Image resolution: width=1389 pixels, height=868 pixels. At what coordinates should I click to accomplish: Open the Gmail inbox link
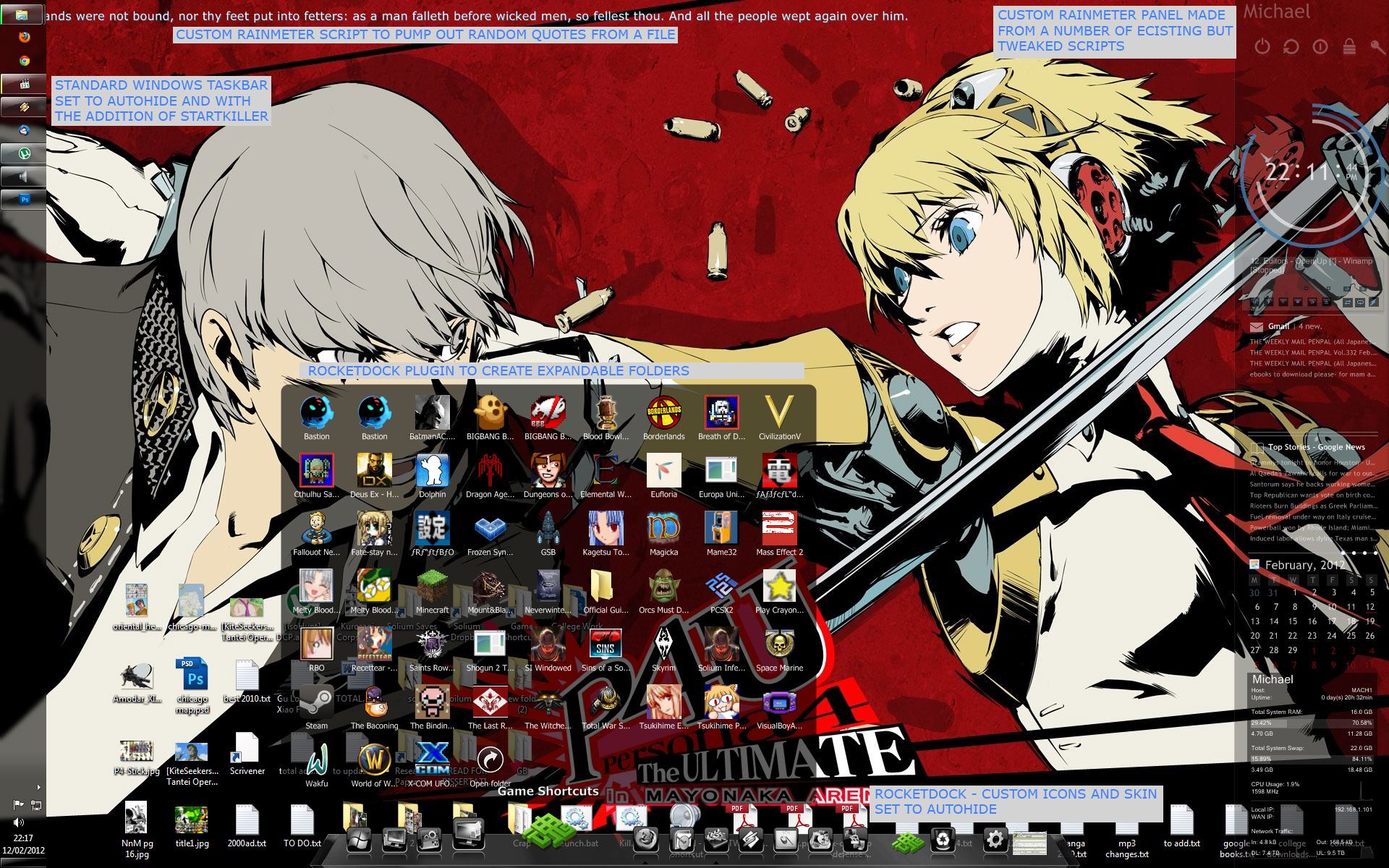coord(1279,326)
